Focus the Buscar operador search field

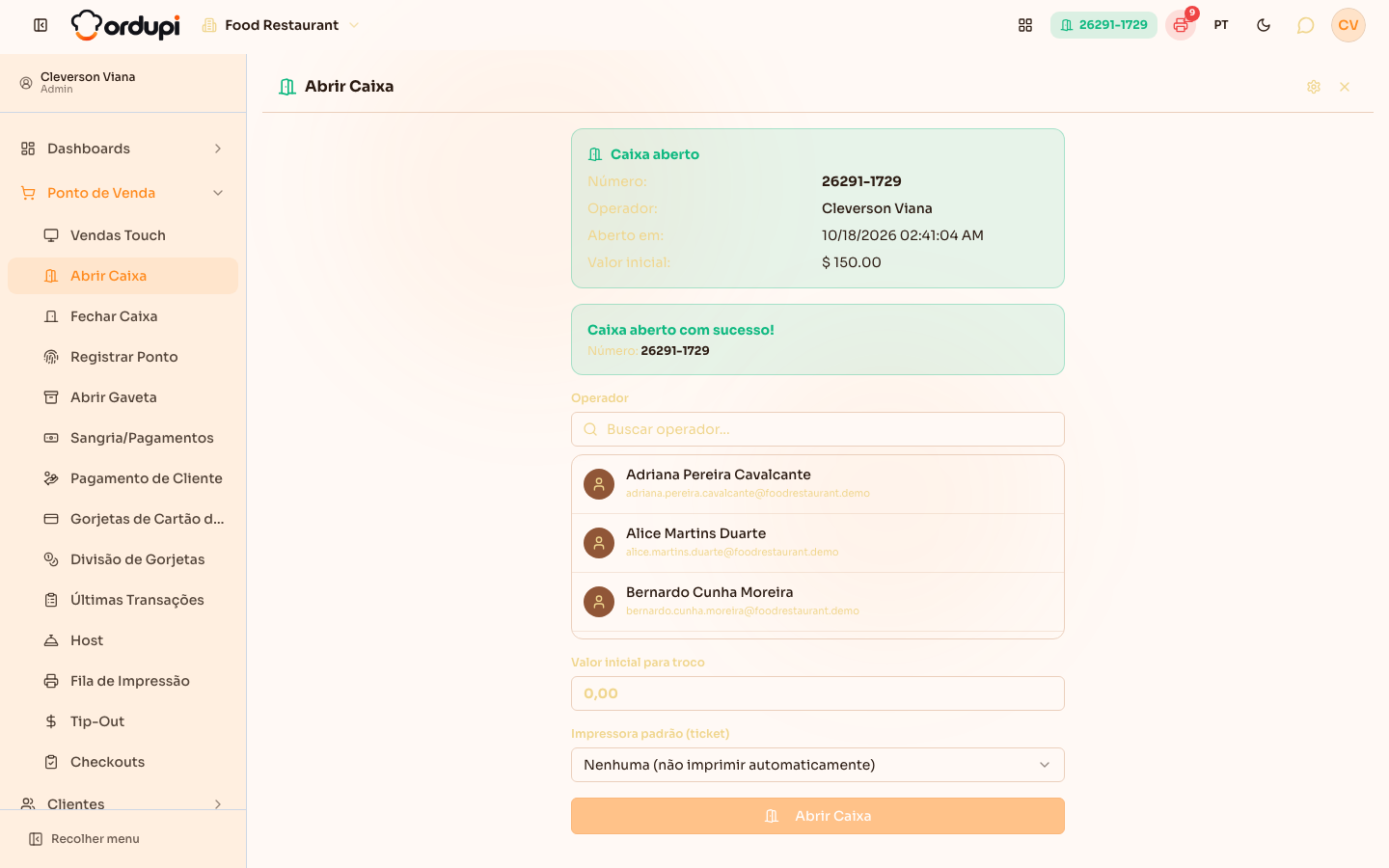pos(818,429)
